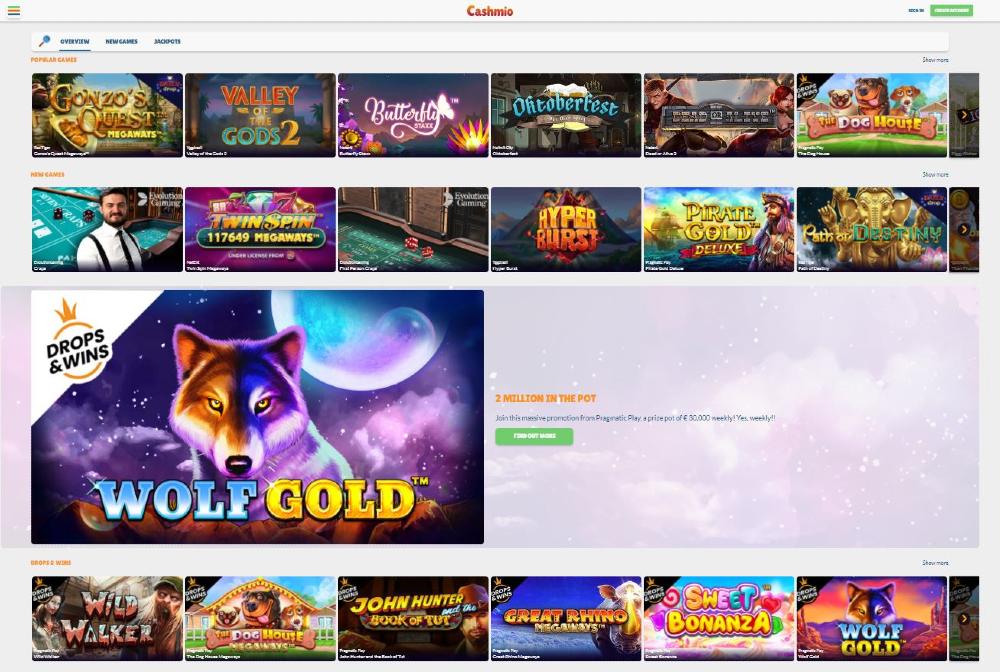Click the green Create Account button

pos(952,11)
